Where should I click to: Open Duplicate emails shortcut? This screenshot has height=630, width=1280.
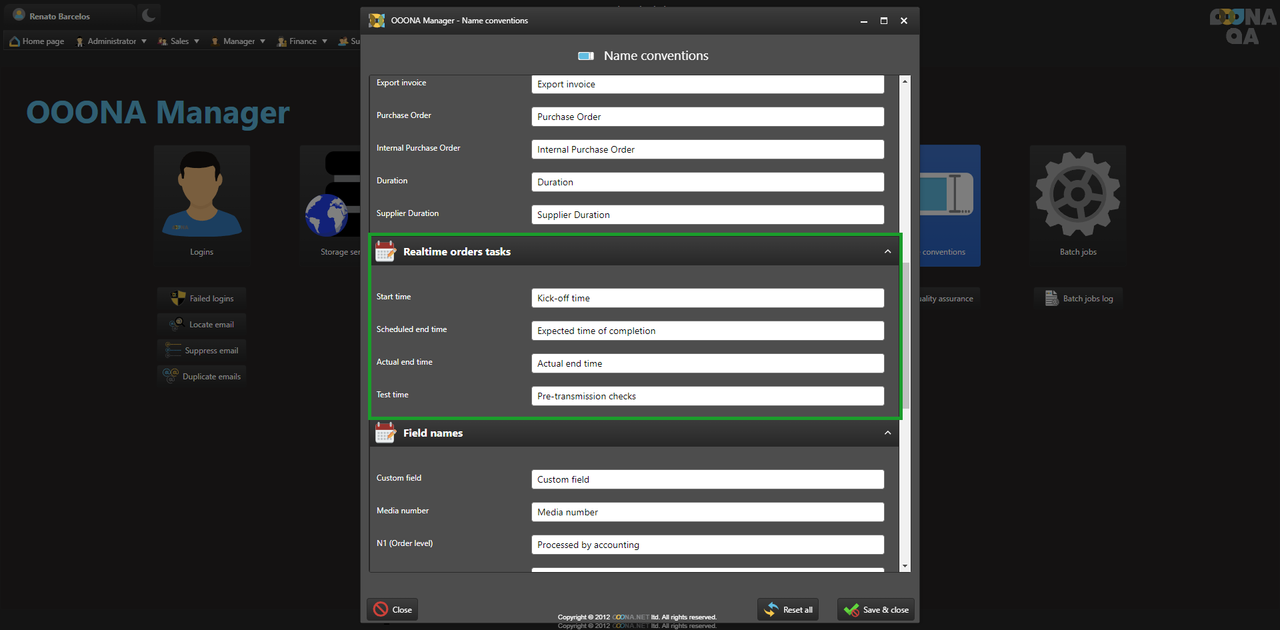202,377
